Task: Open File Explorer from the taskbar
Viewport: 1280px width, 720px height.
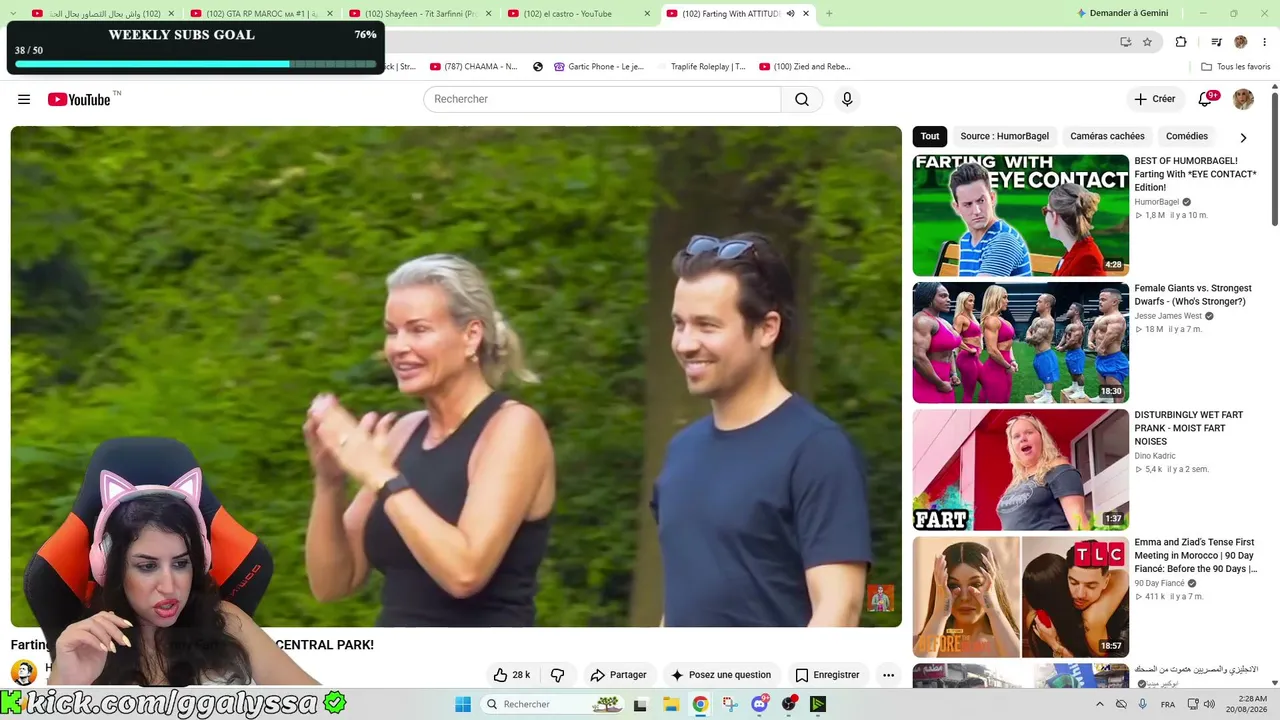Action: (671, 704)
